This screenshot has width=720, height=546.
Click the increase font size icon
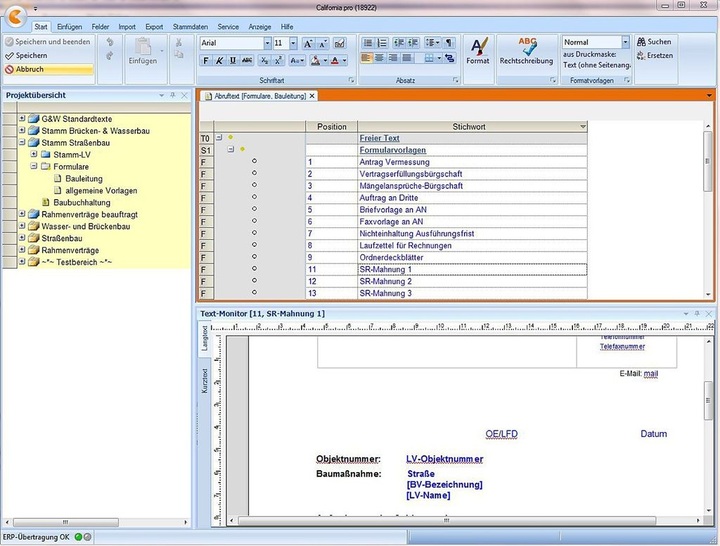308,44
